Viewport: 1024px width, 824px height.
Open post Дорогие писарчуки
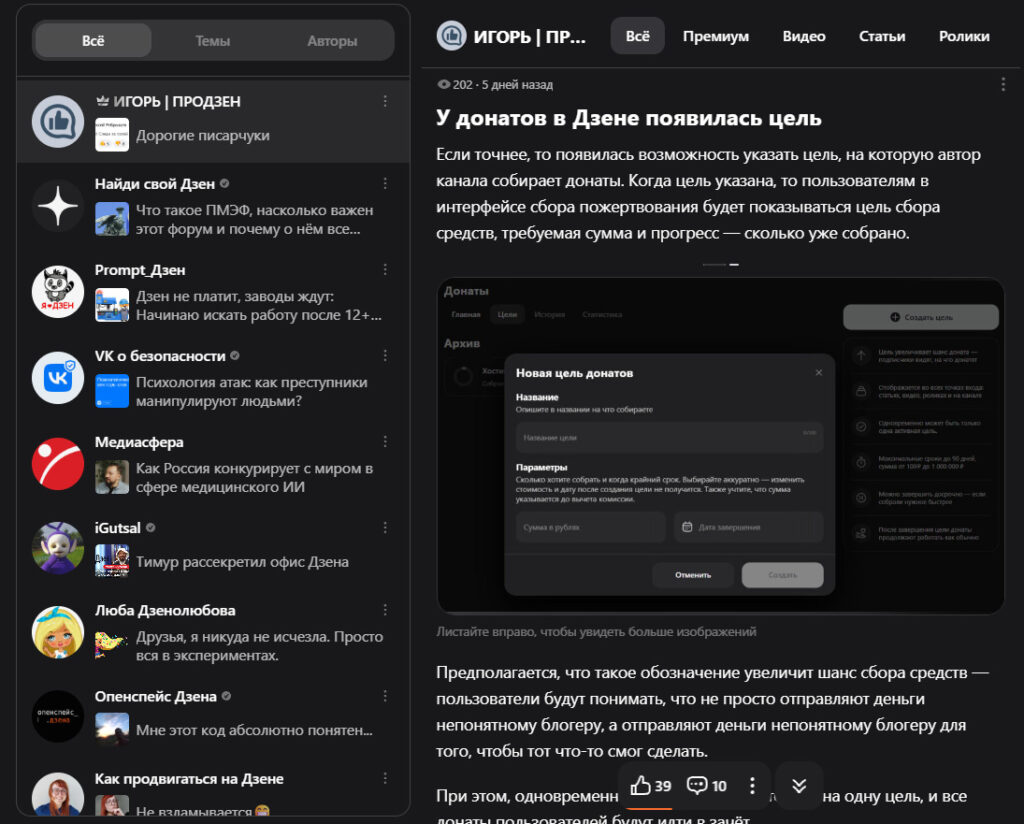pos(202,136)
